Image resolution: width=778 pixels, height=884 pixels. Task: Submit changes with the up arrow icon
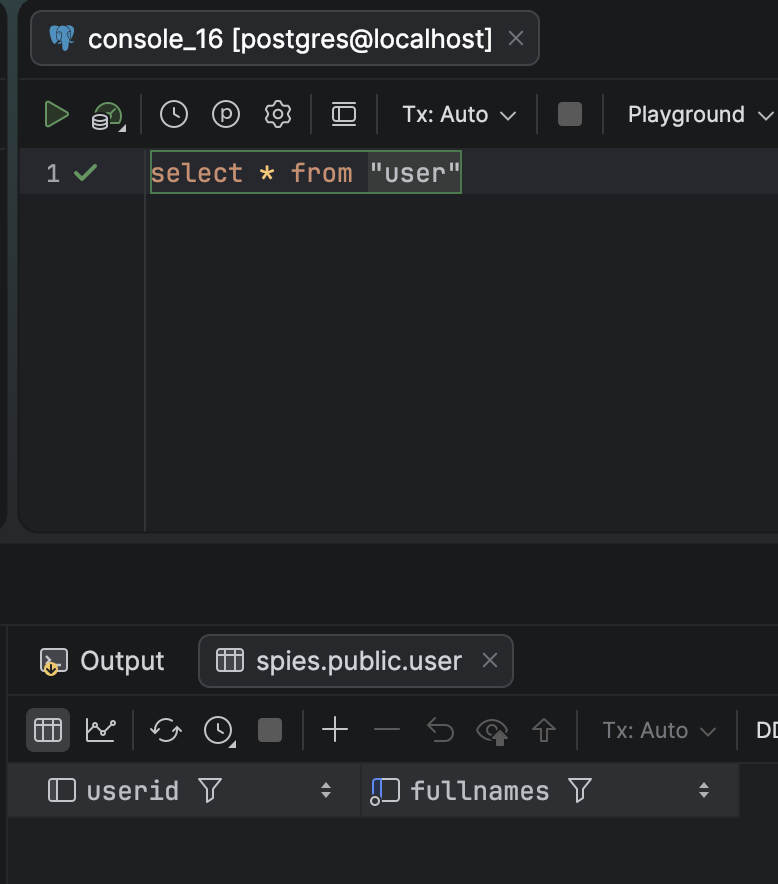click(543, 730)
